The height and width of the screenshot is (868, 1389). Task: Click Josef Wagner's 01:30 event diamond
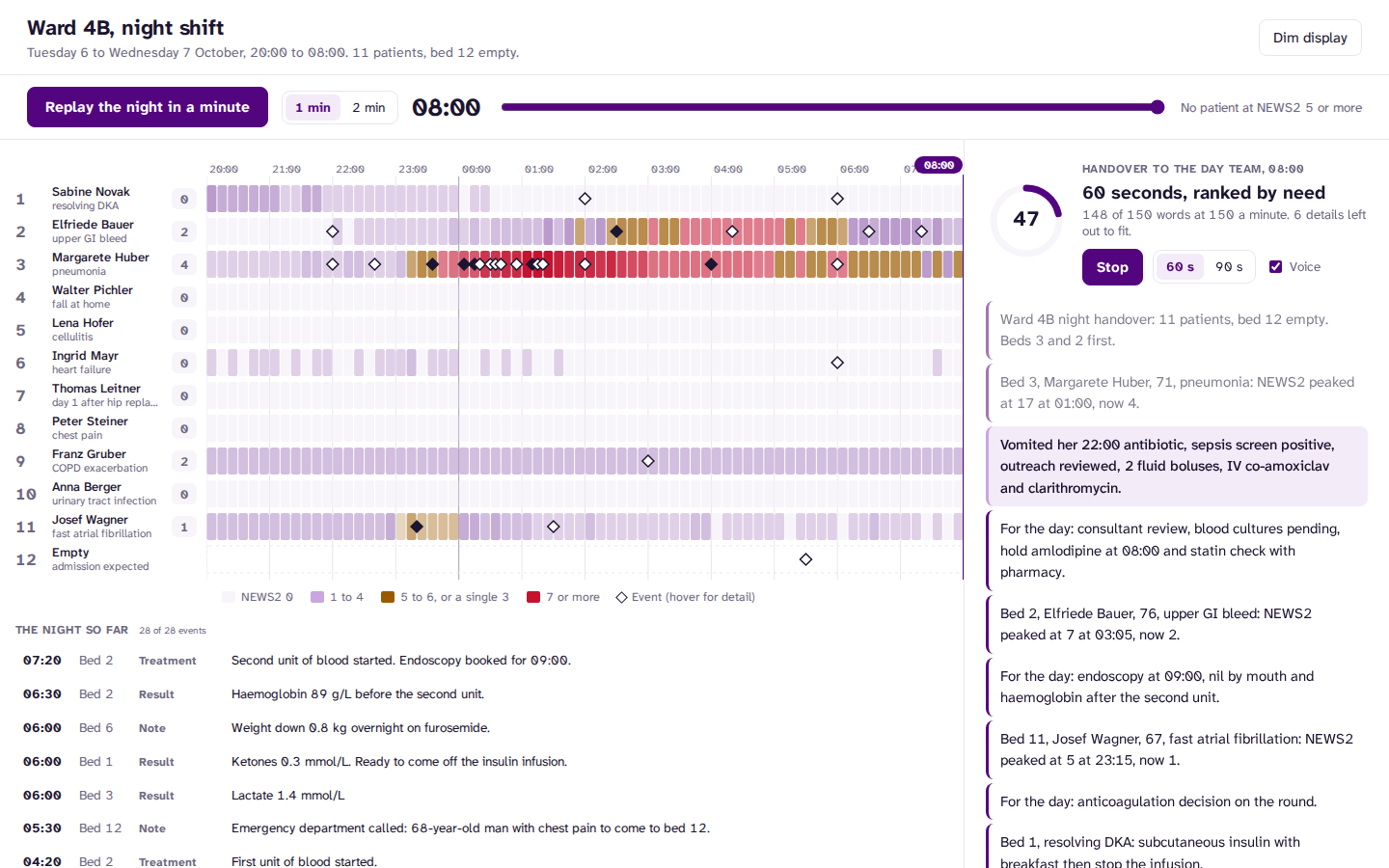(554, 527)
